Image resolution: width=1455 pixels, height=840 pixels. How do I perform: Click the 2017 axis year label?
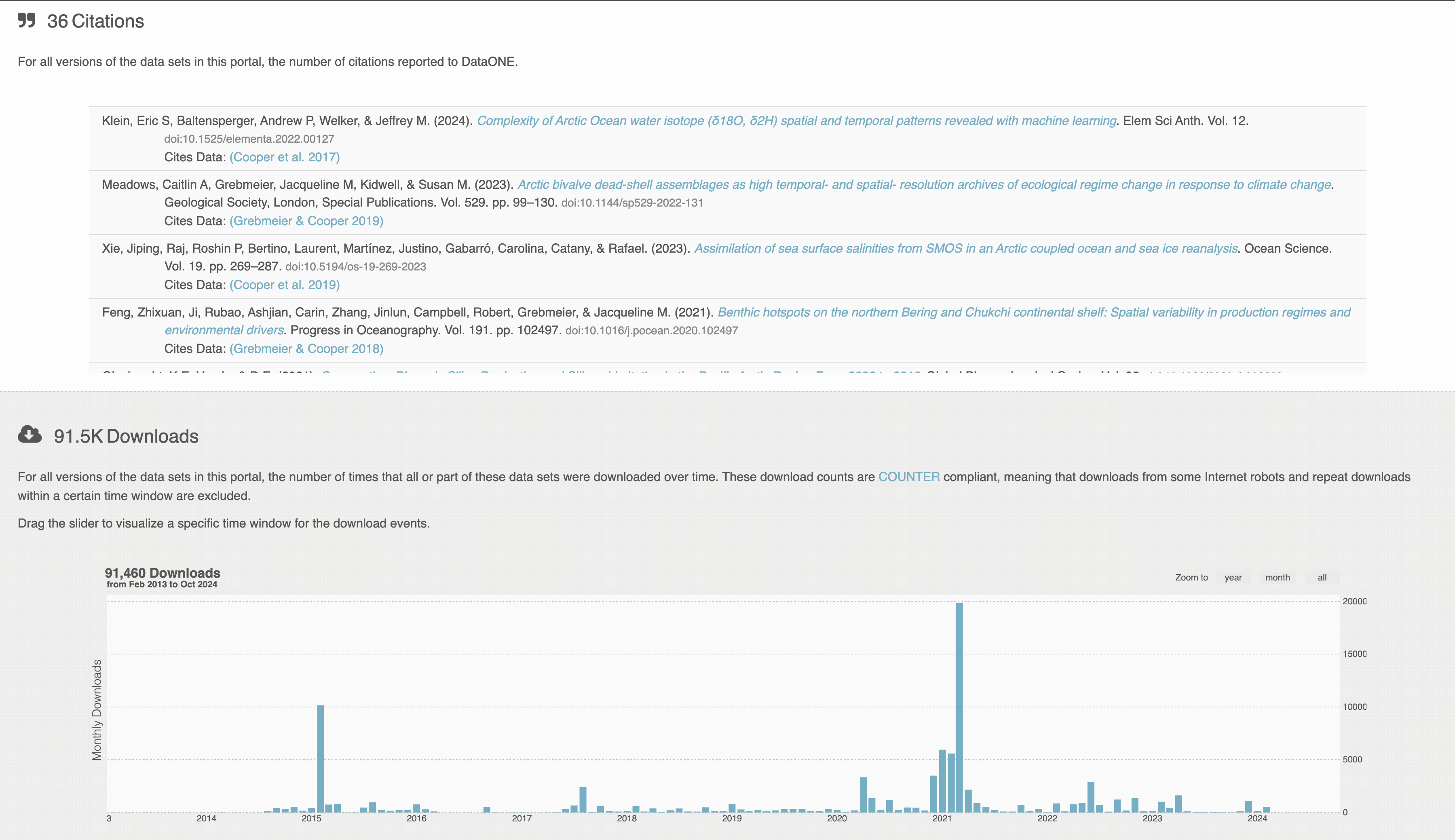522,818
